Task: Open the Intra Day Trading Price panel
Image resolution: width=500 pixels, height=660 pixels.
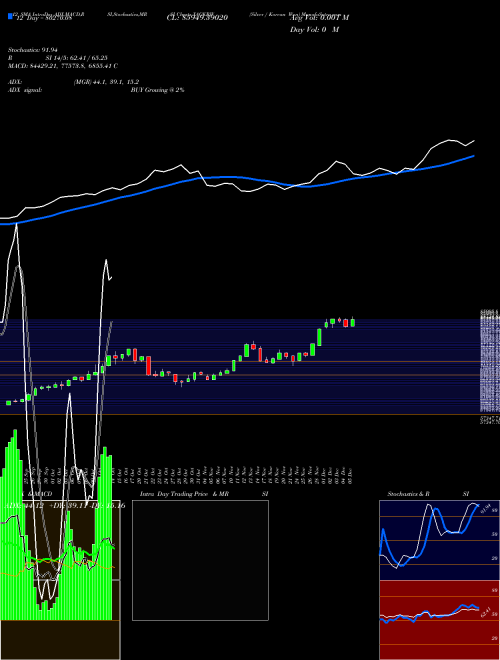Action: [200, 560]
